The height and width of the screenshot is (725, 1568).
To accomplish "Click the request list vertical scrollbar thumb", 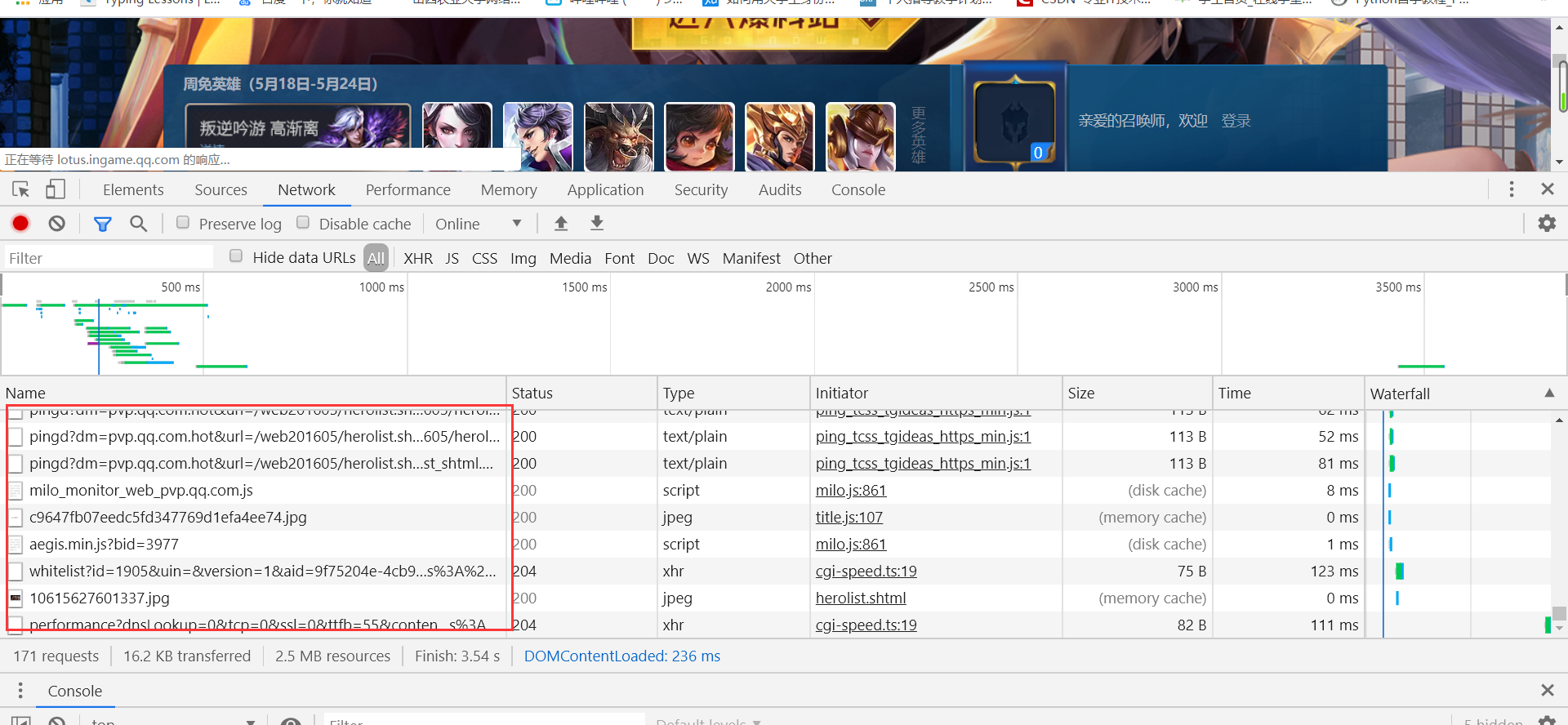I will click(x=1559, y=613).
